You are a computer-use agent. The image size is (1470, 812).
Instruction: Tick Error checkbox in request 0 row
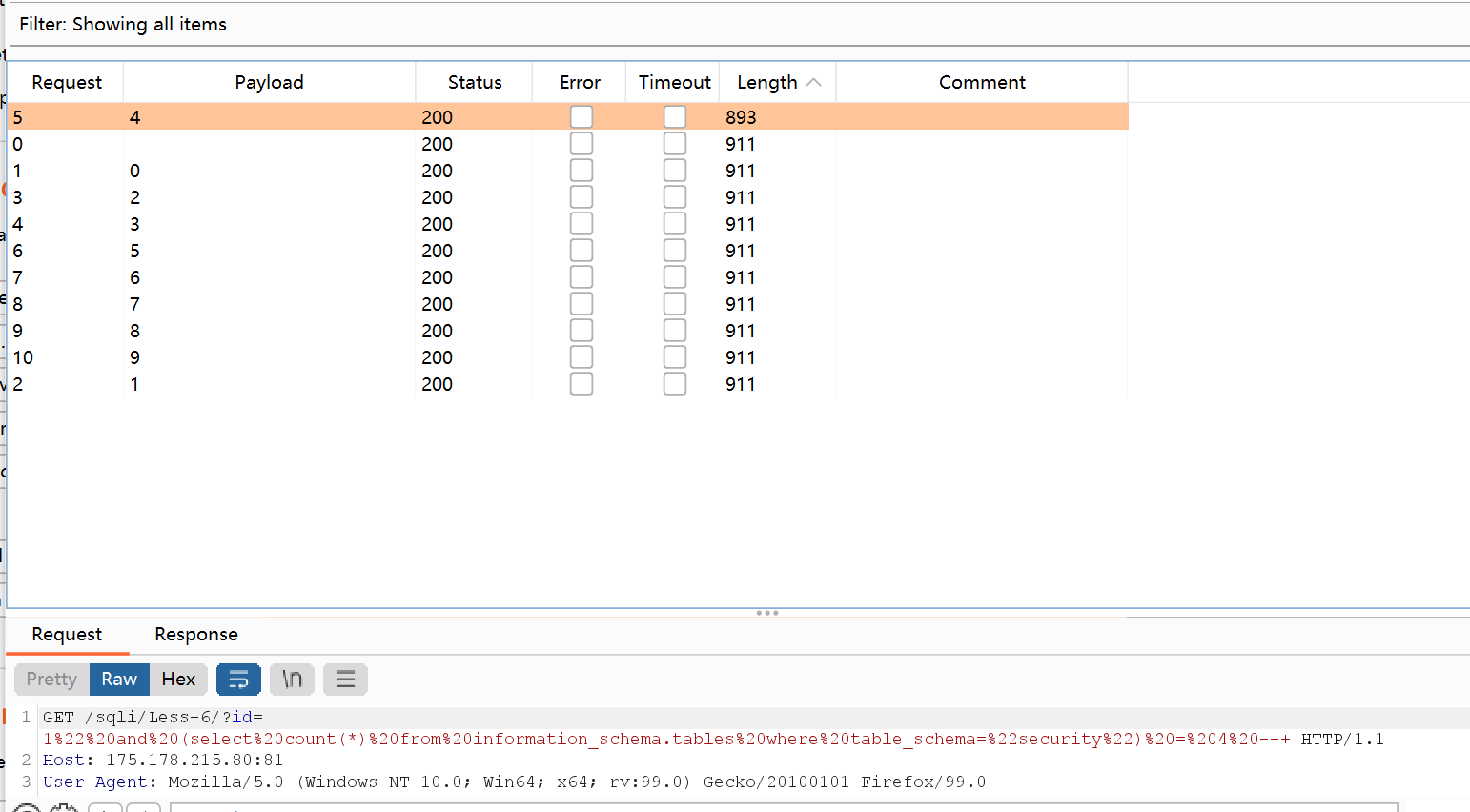582,144
